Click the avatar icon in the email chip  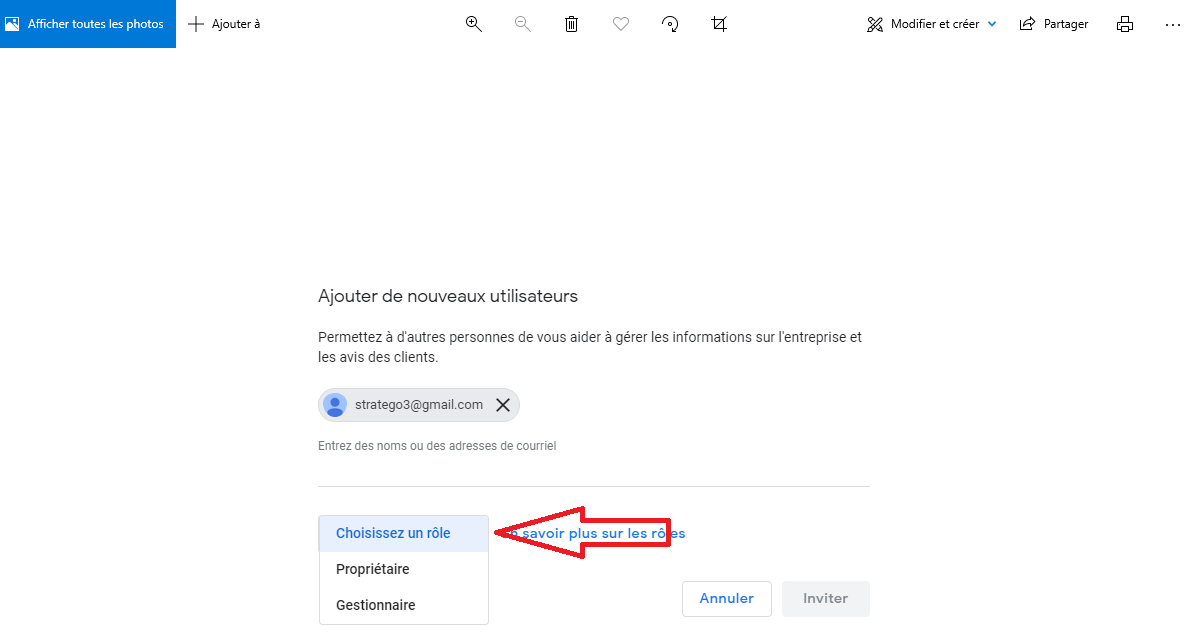[335, 405]
